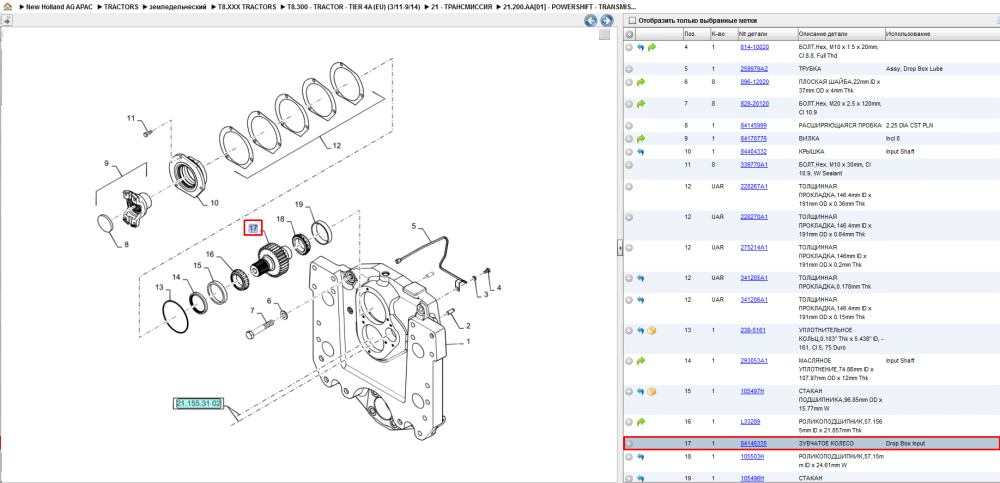
Task: Add part 84145999 using its plus icon
Action: [629, 126]
